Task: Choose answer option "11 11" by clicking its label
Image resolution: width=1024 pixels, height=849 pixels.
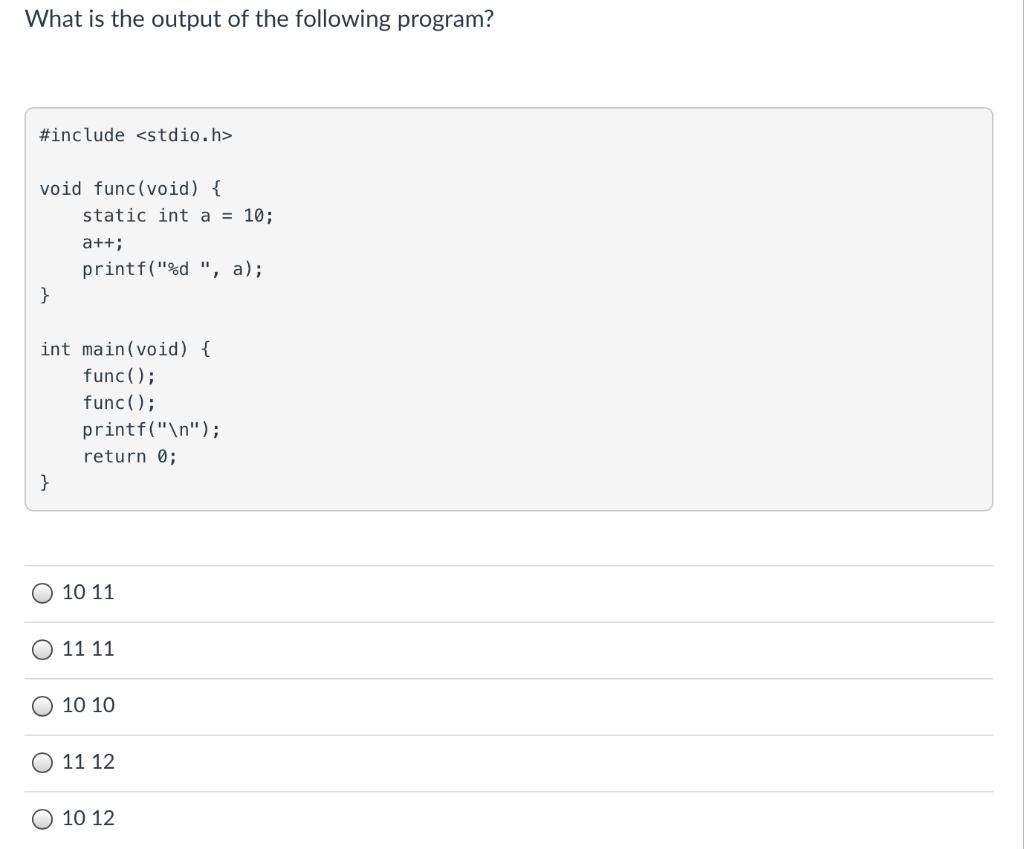Action: (x=86, y=648)
